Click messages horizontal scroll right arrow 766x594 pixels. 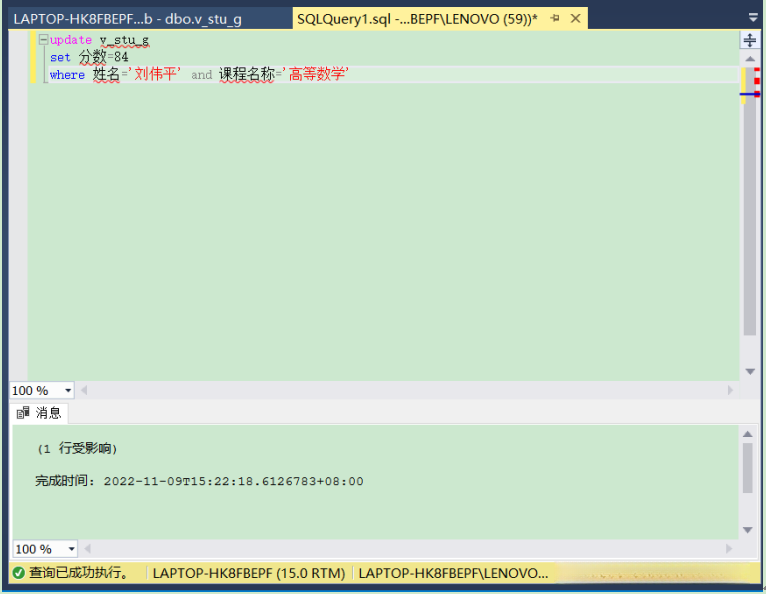pyautogui.click(x=728, y=549)
